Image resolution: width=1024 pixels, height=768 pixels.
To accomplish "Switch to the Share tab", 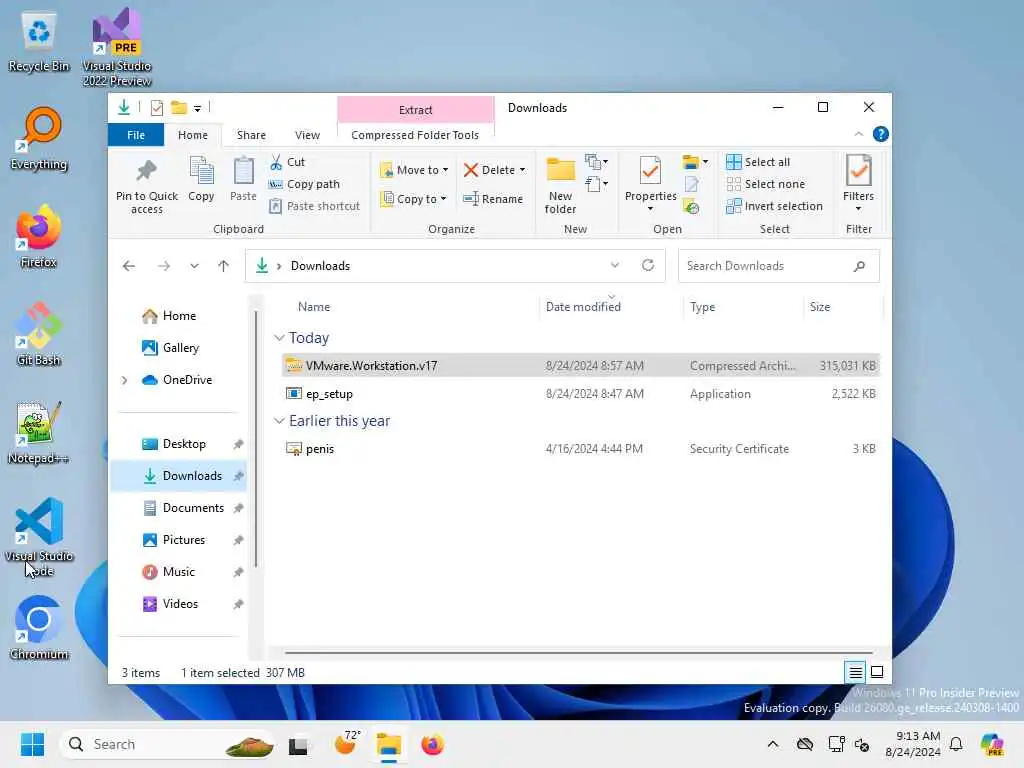I will pos(251,135).
